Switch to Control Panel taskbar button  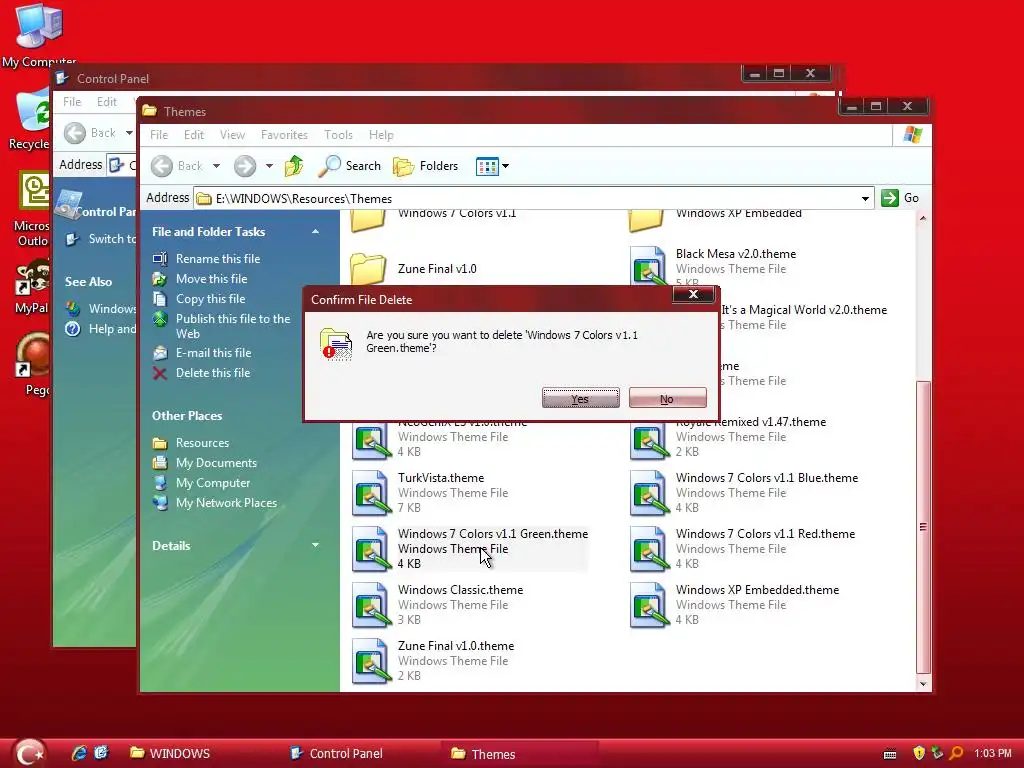point(337,754)
